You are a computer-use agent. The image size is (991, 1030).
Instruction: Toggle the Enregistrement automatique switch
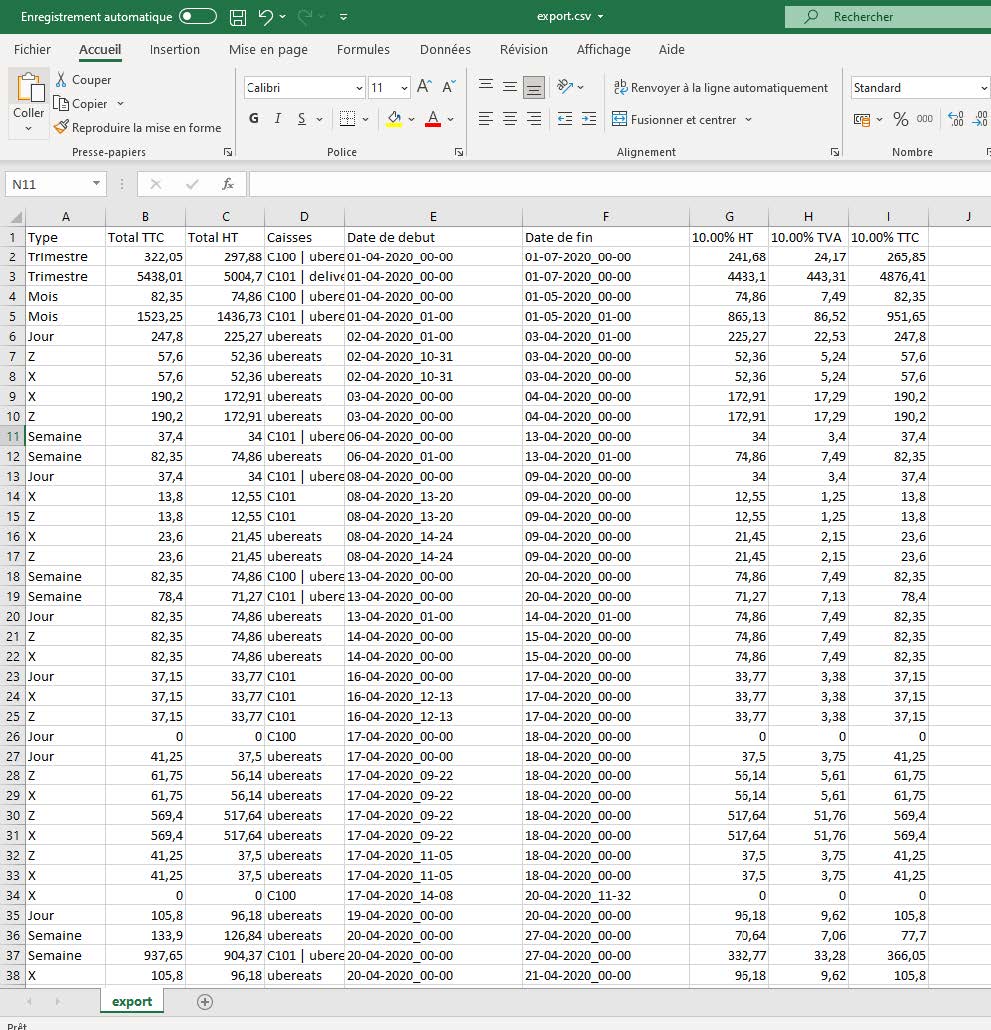pos(198,17)
